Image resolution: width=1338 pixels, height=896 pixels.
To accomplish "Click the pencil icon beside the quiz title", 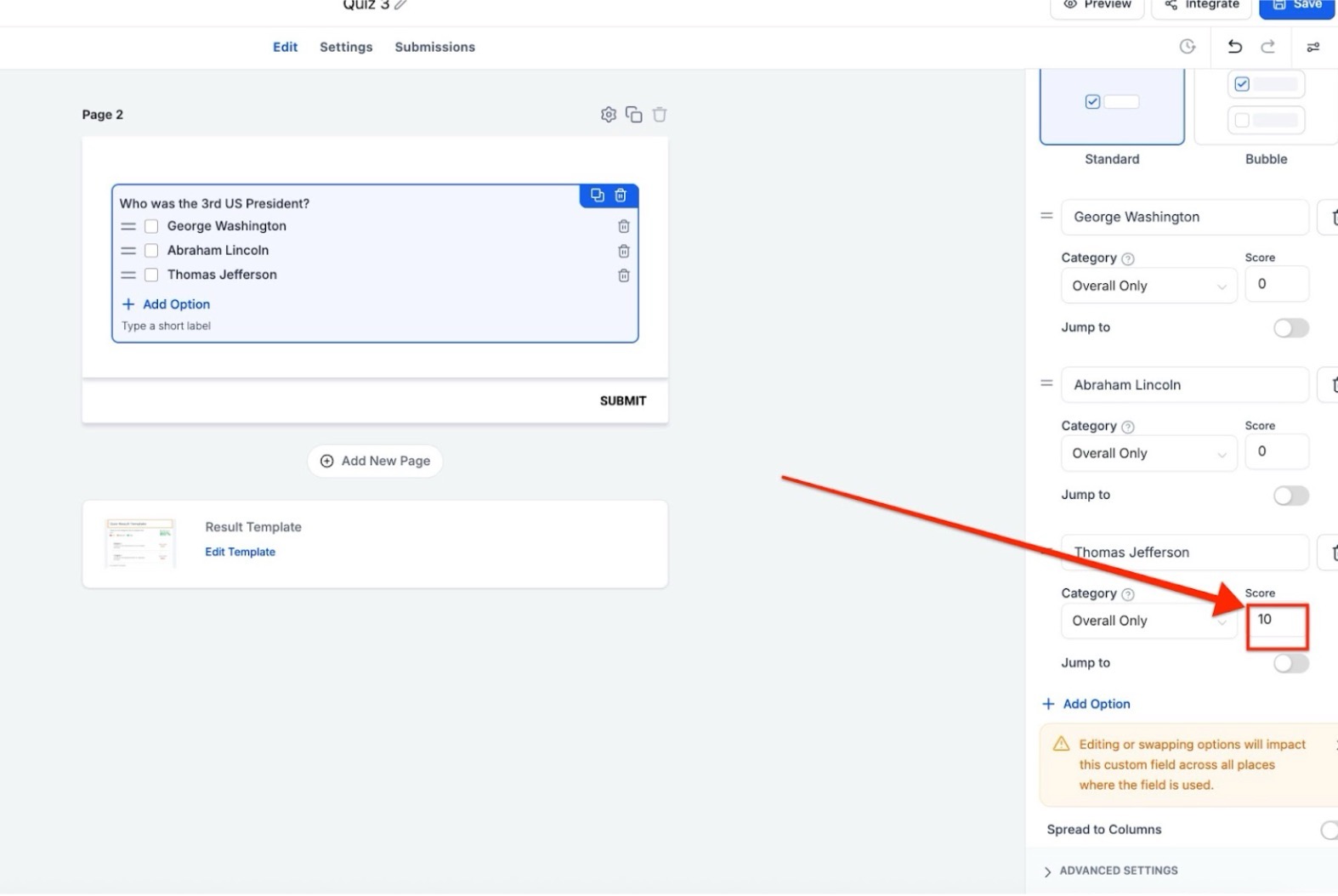I will click(400, 5).
